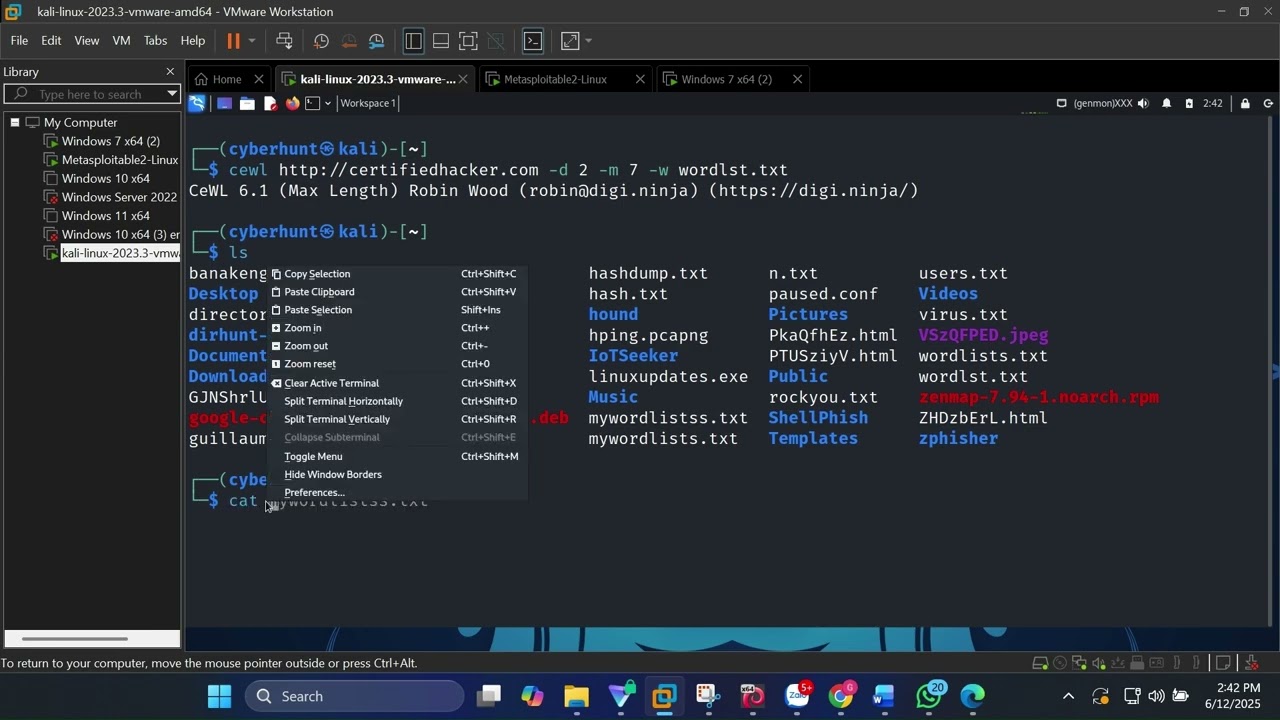Viewport: 1280px width, 720px height.
Task: Close the kali-linux-2023.3-vmware tab
Action: (463, 79)
